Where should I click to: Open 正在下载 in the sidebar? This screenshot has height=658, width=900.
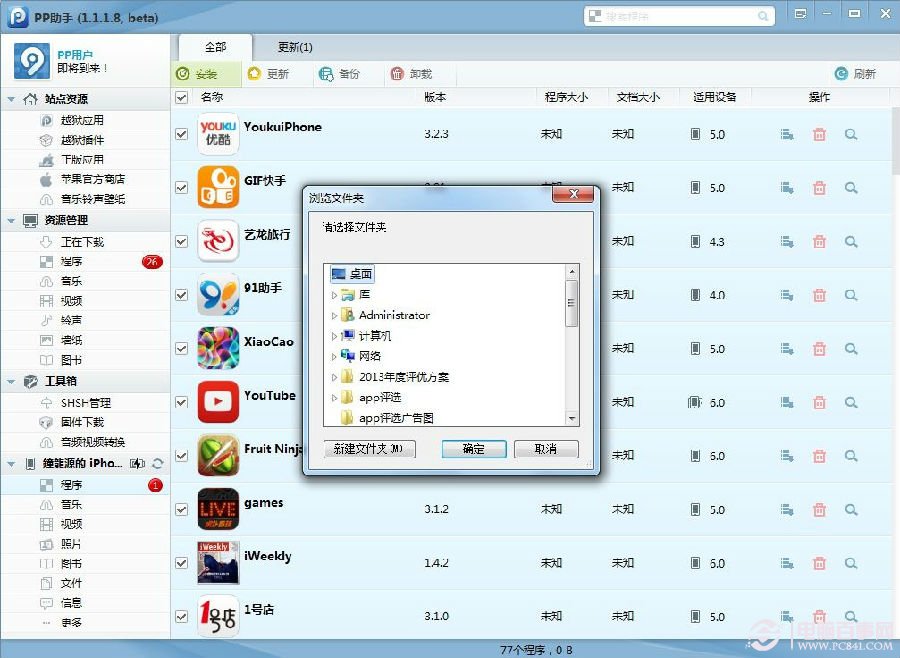pyautogui.click(x=82, y=242)
